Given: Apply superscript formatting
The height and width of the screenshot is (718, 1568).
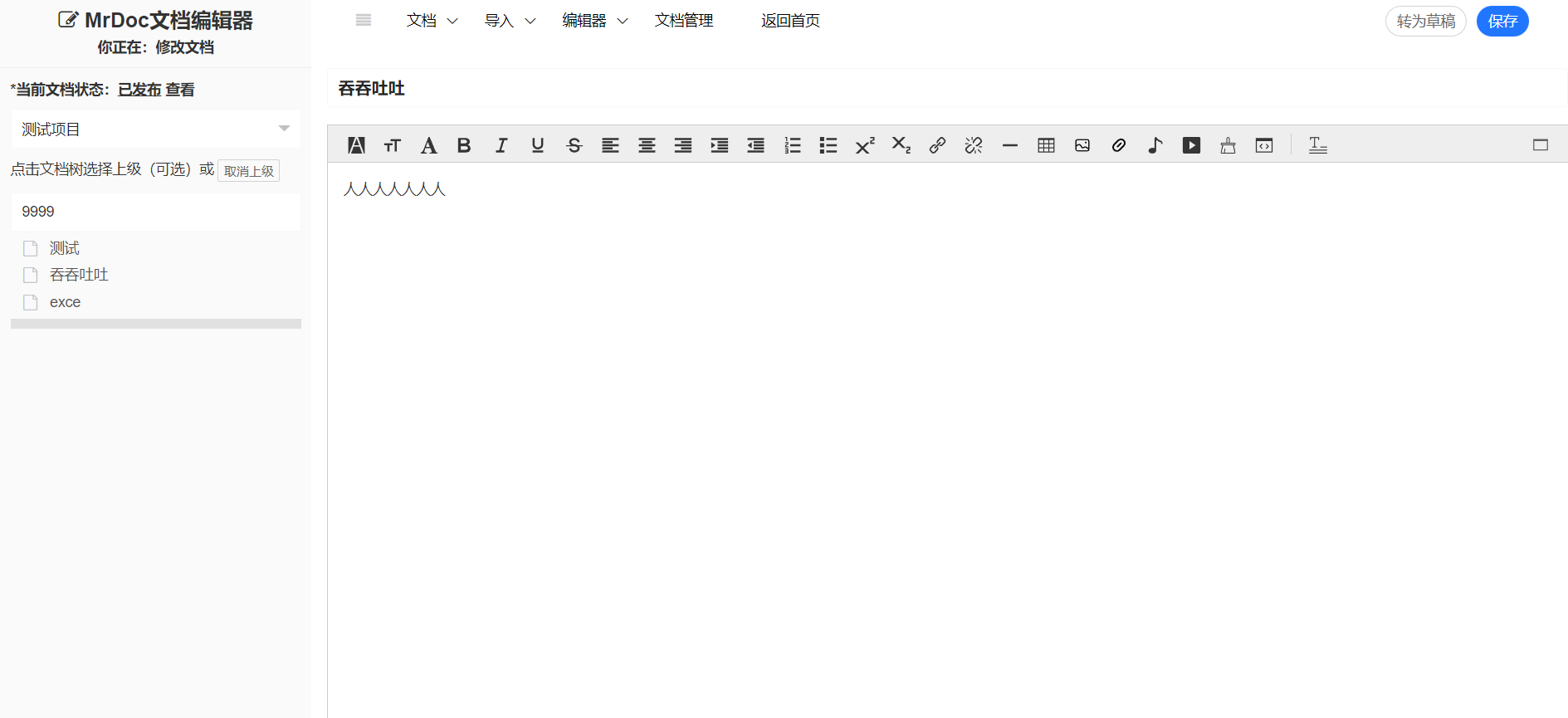Looking at the screenshot, I should (865, 145).
